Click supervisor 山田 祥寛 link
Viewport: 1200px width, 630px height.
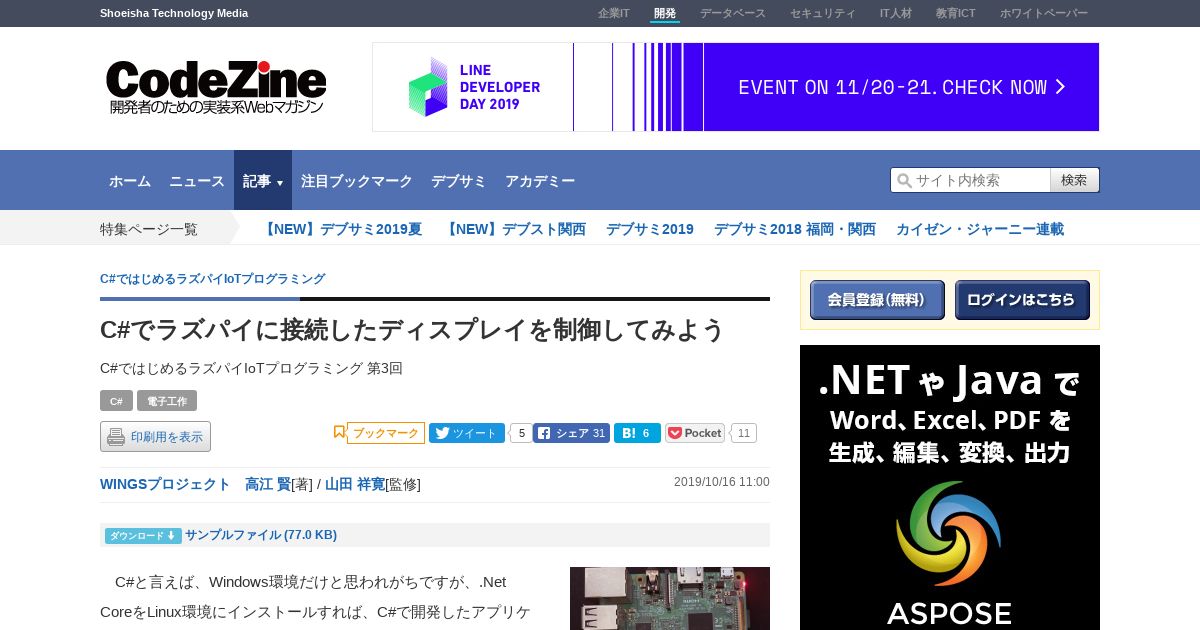[x=355, y=484]
